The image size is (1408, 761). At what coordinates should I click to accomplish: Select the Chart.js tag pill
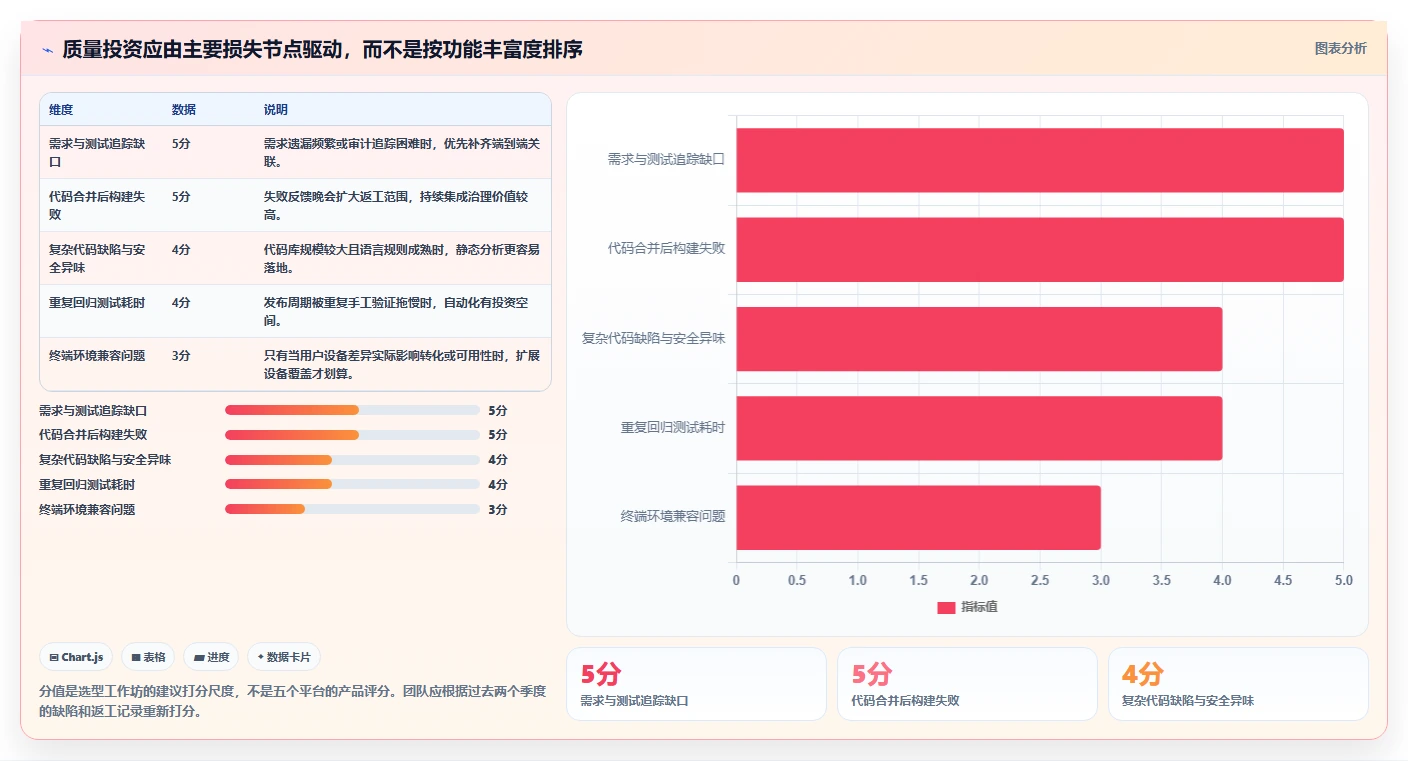click(77, 657)
